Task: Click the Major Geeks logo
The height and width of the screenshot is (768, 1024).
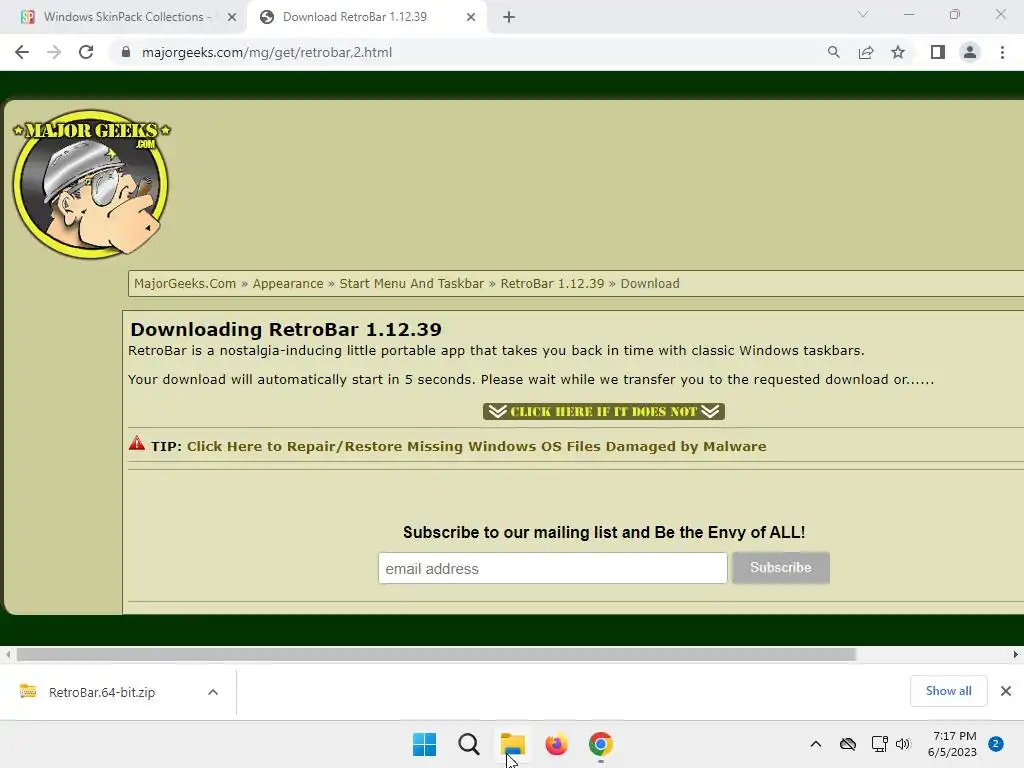Action: tap(91, 184)
